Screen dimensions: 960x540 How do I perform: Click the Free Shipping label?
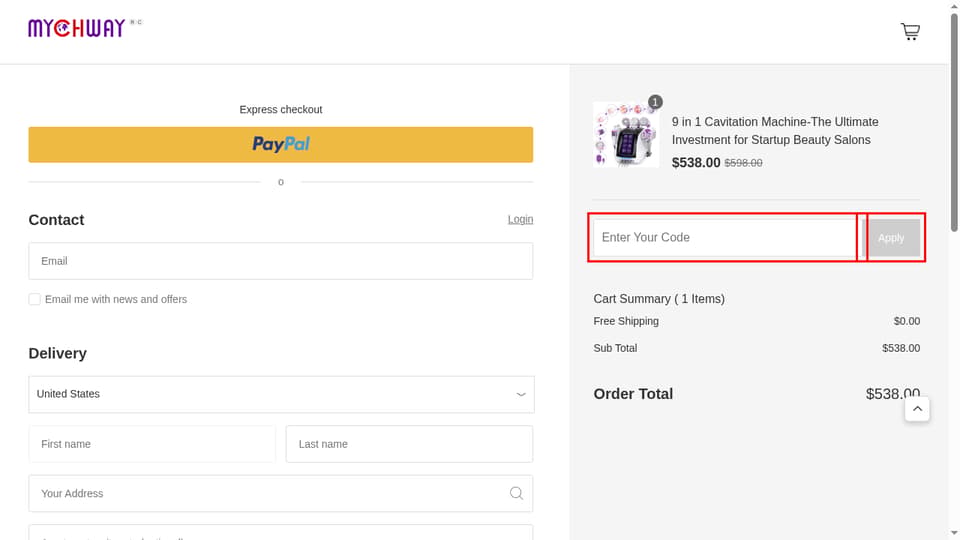click(x=626, y=321)
